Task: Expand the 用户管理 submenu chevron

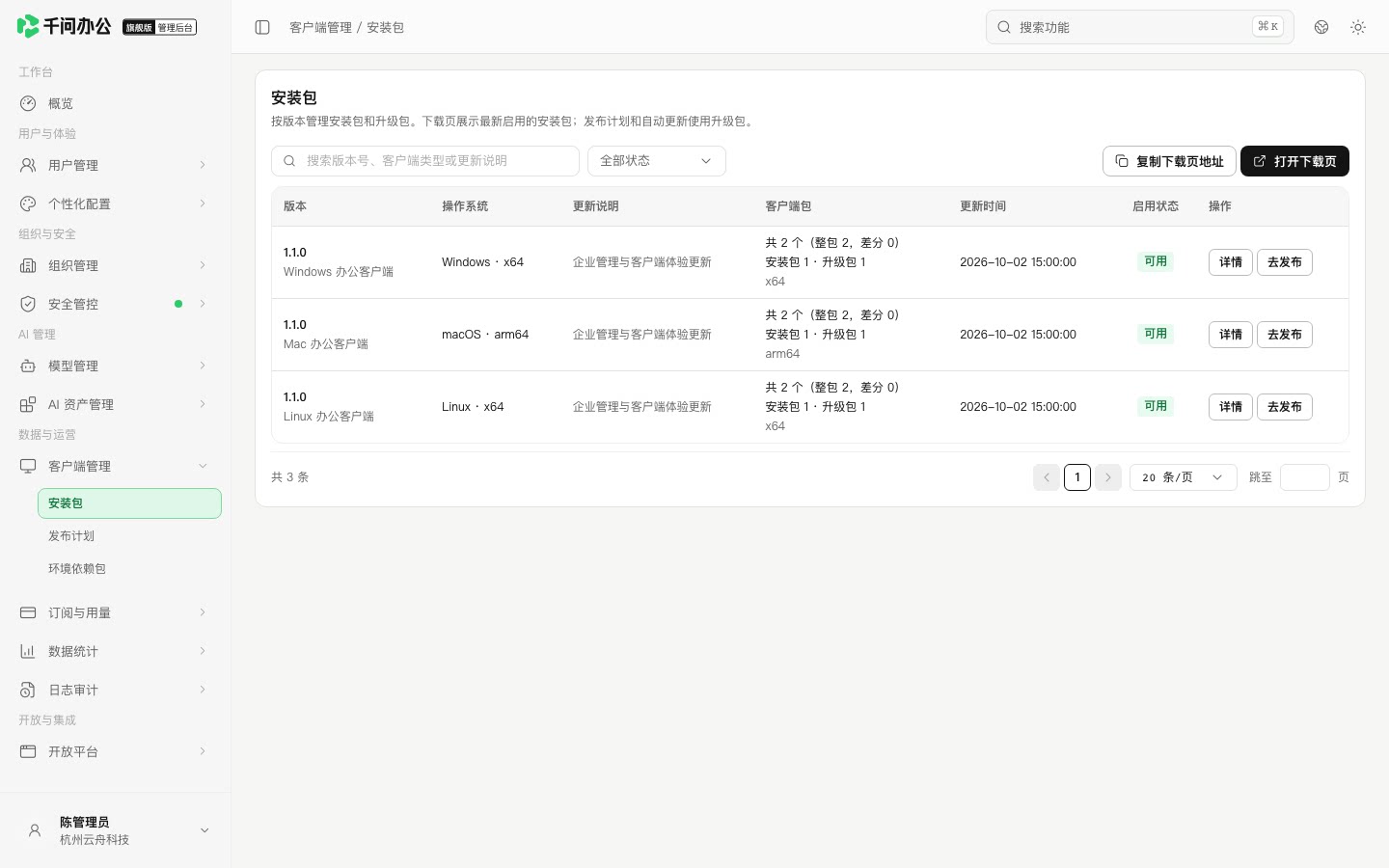Action: (203, 165)
